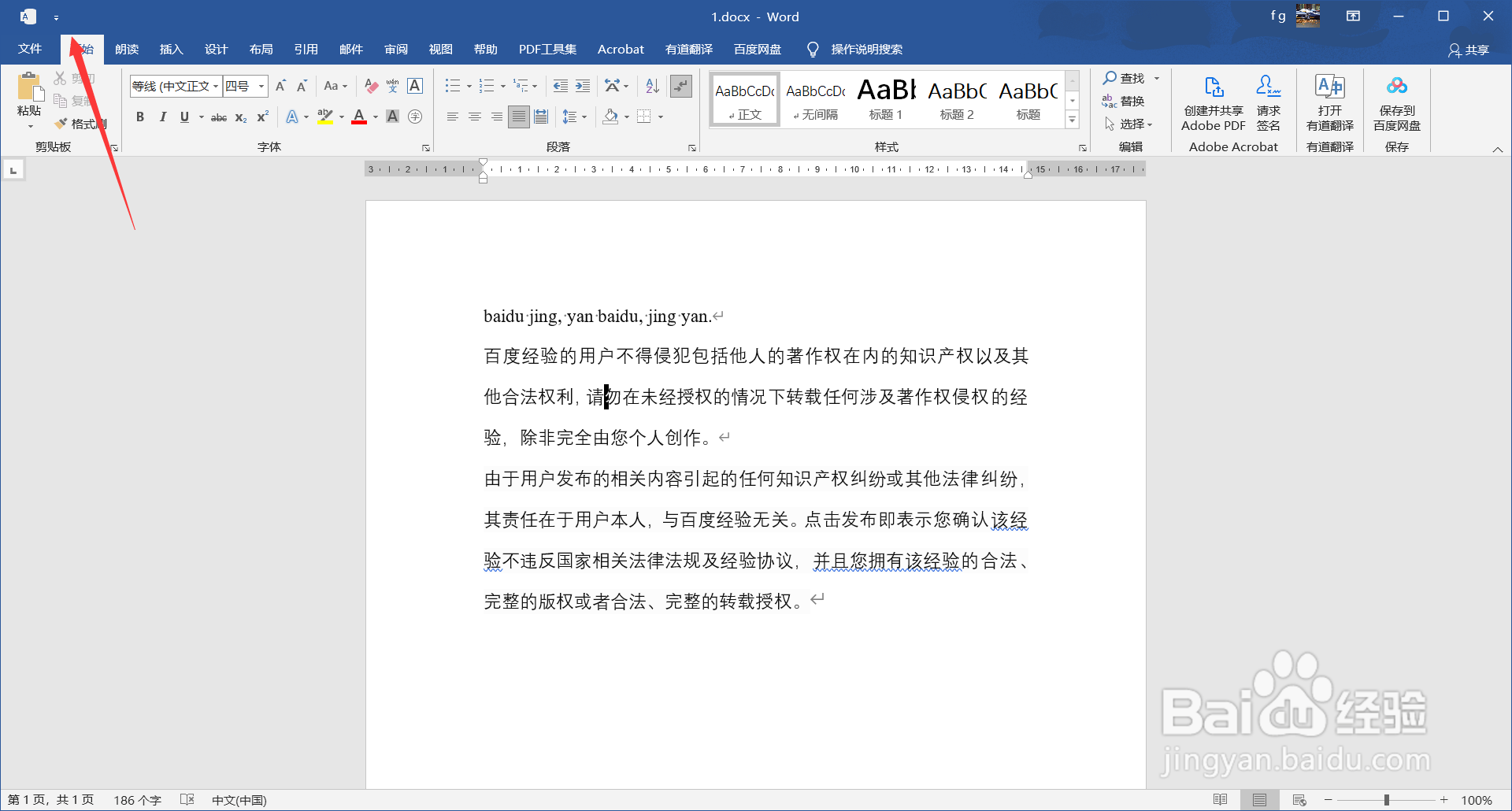Screen dimensions: 1512x811
Task: Apply yellow text highlight color
Action: [325, 117]
